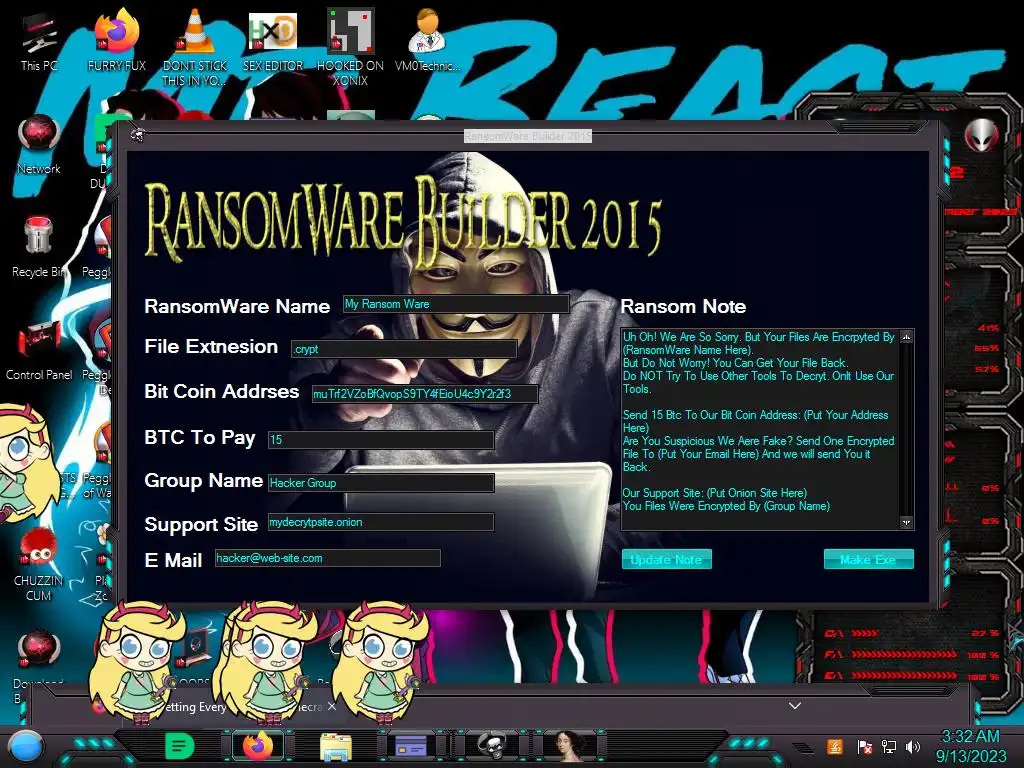
Task: Click the E Mail input field
Action: click(x=328, y=558)
